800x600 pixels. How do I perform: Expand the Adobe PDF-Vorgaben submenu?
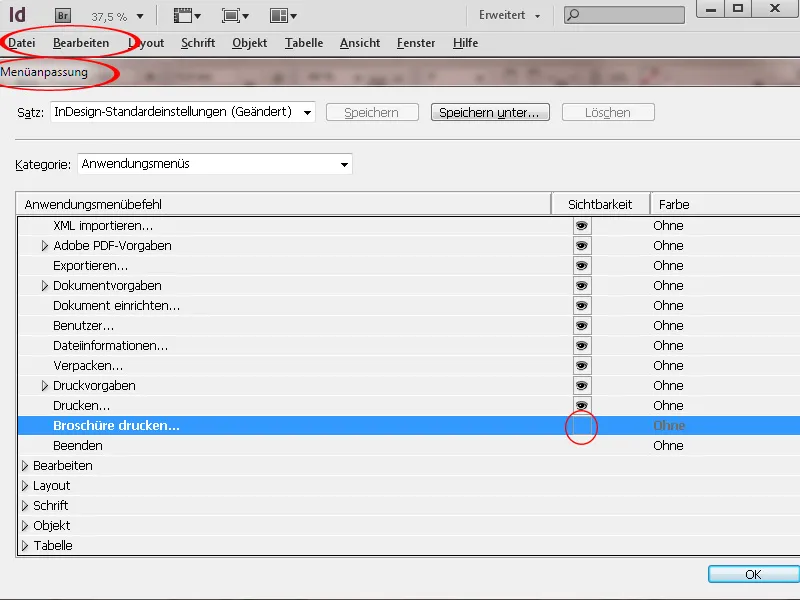(44, 246)
